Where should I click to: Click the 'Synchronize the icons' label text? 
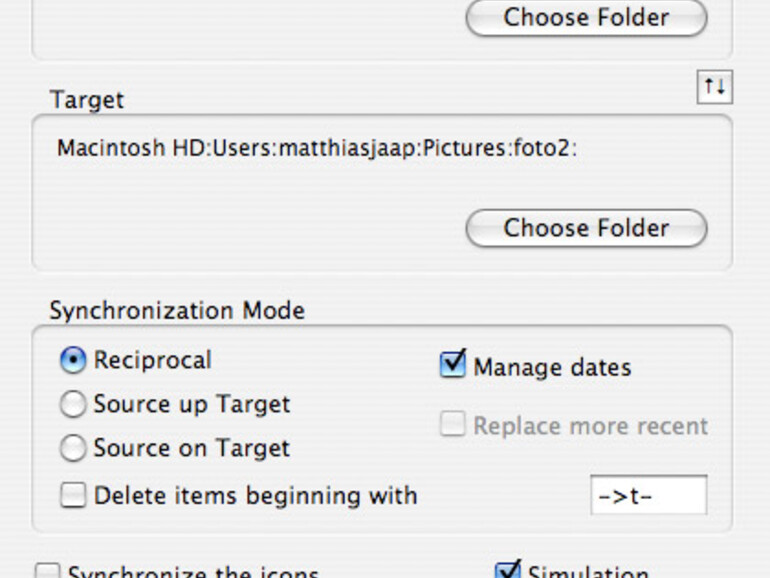pos(192,574)
